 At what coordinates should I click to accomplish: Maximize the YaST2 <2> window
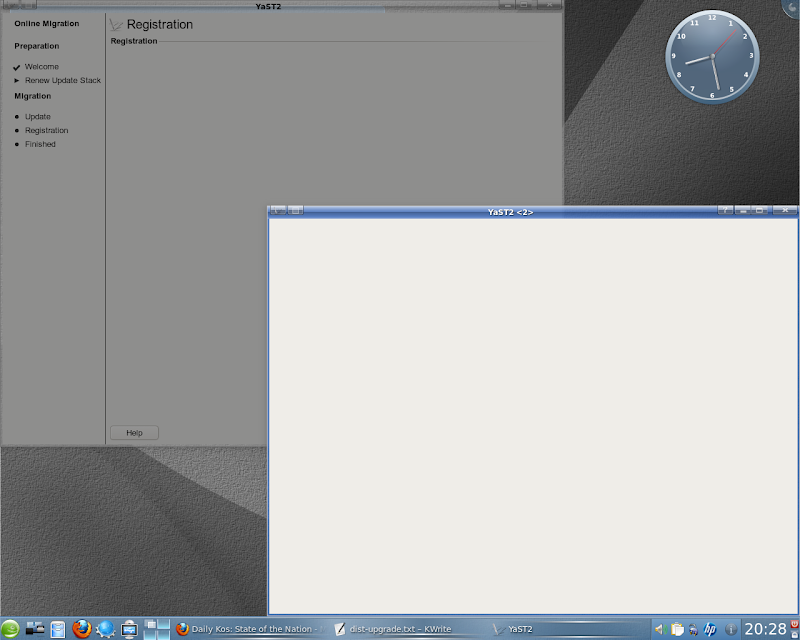tap(760, 210)
